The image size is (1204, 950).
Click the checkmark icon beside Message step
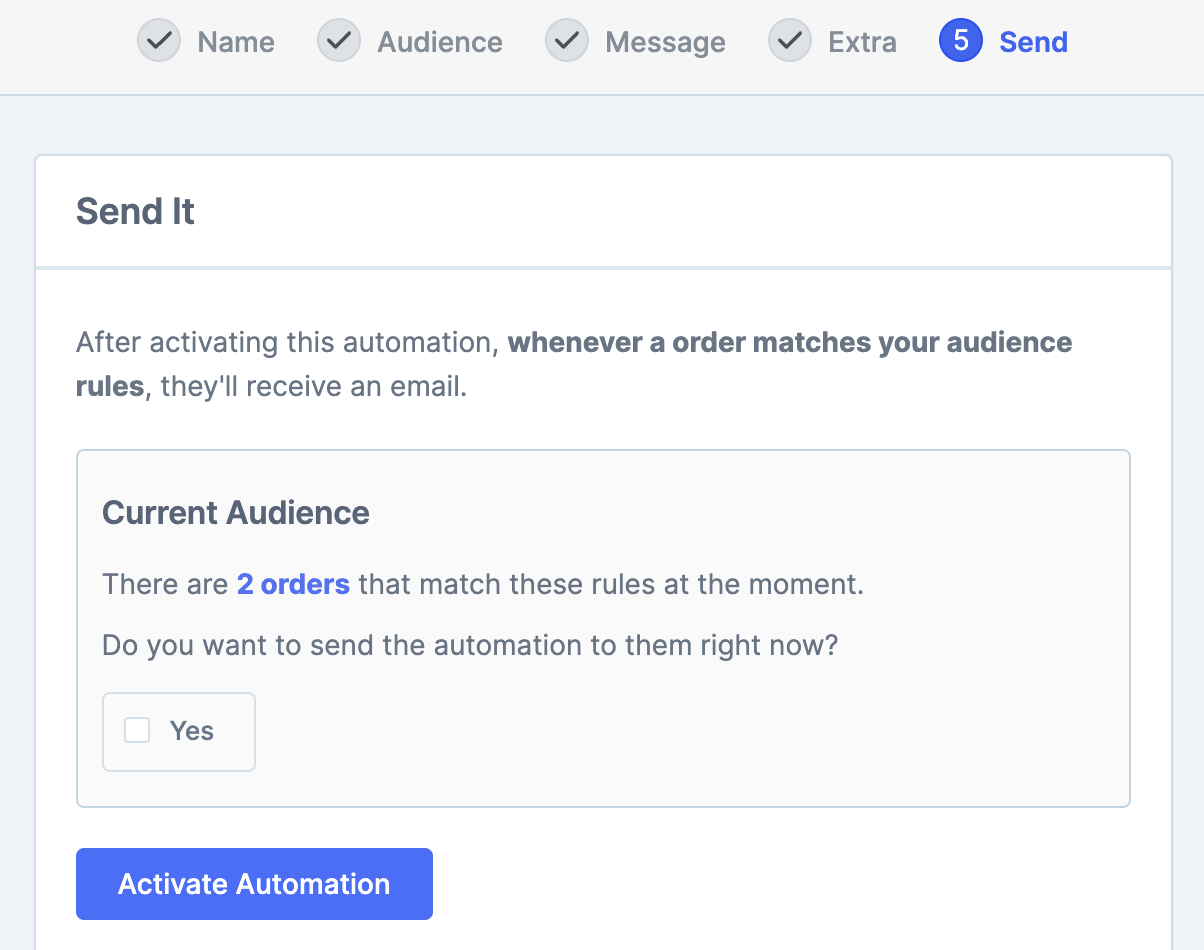(x=567, y=42)
